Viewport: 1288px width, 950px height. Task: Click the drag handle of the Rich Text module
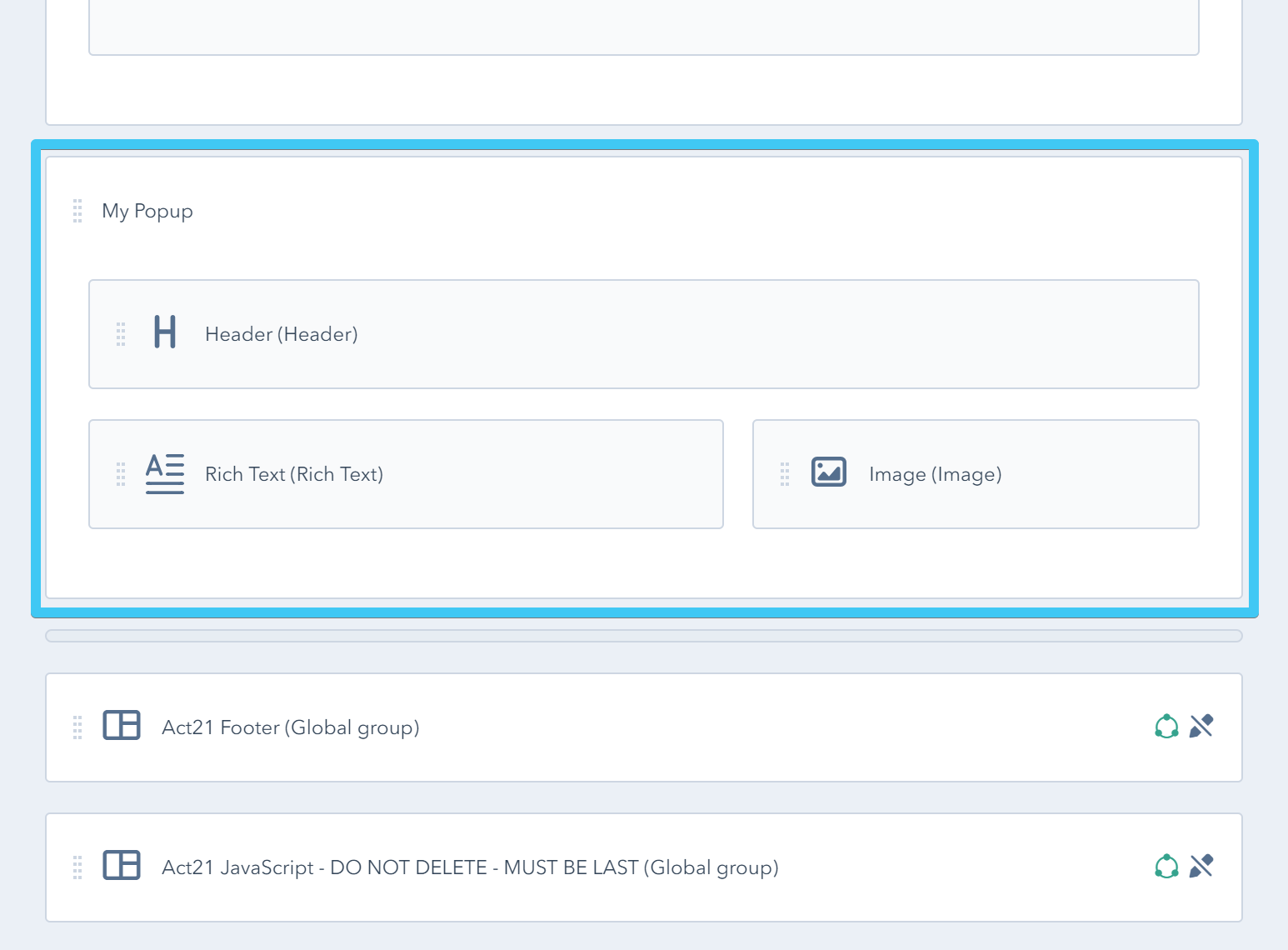click(120, 473)
